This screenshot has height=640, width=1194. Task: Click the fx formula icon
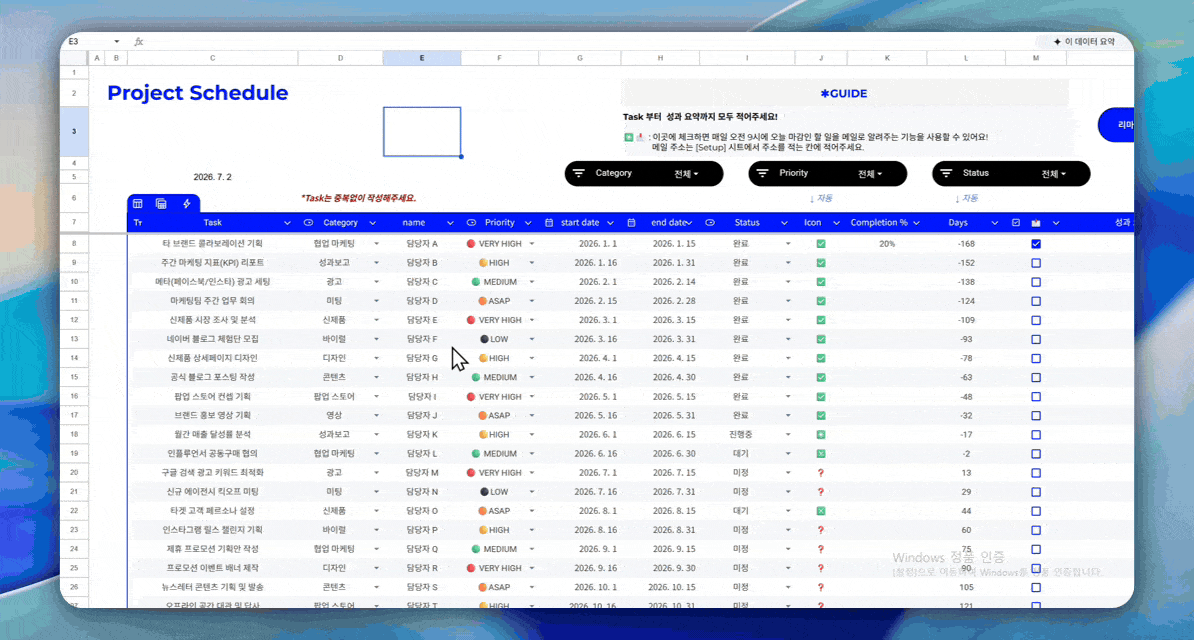[x=139, y=41]
